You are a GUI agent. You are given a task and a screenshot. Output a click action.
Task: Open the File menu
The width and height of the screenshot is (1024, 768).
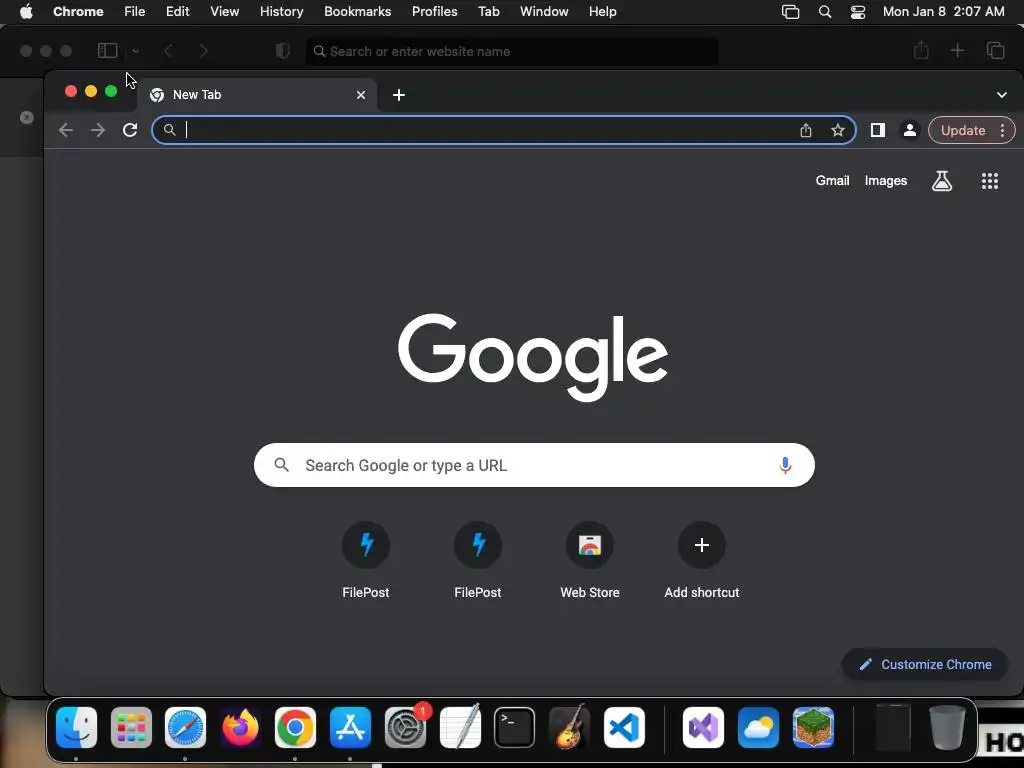tap(135, 12)
